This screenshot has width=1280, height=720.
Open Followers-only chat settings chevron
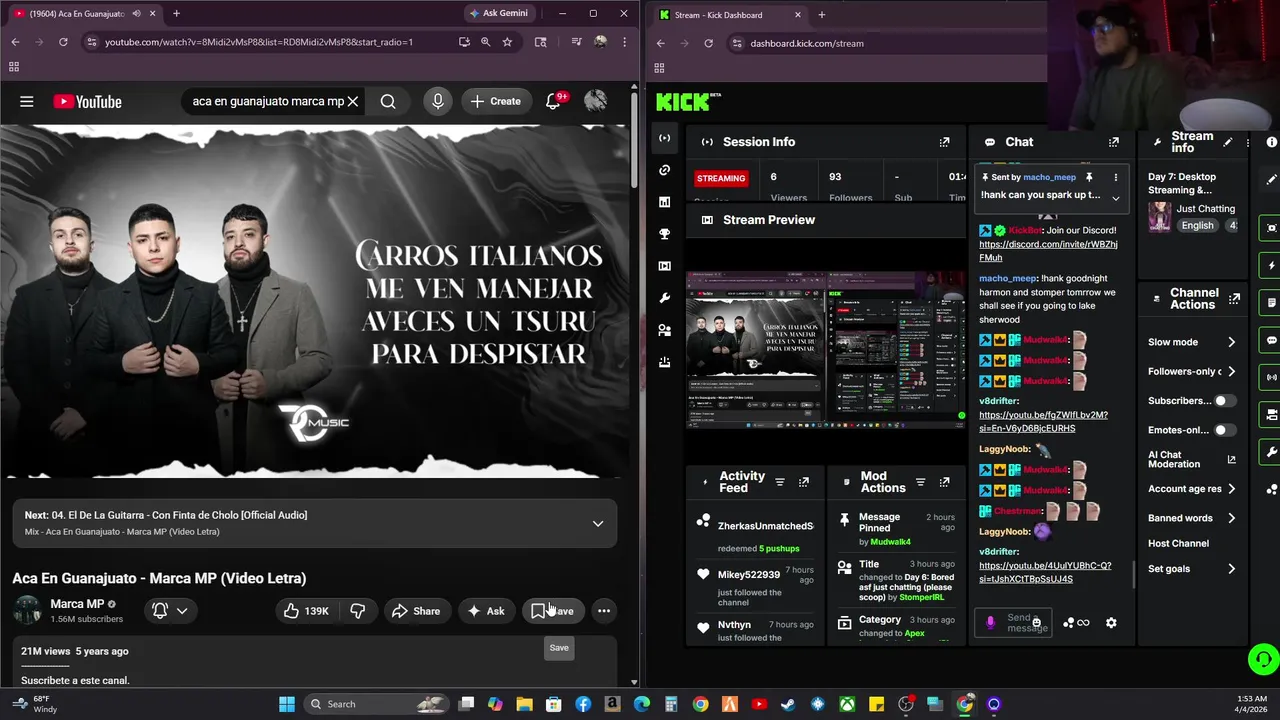(x=1231, y=371)
